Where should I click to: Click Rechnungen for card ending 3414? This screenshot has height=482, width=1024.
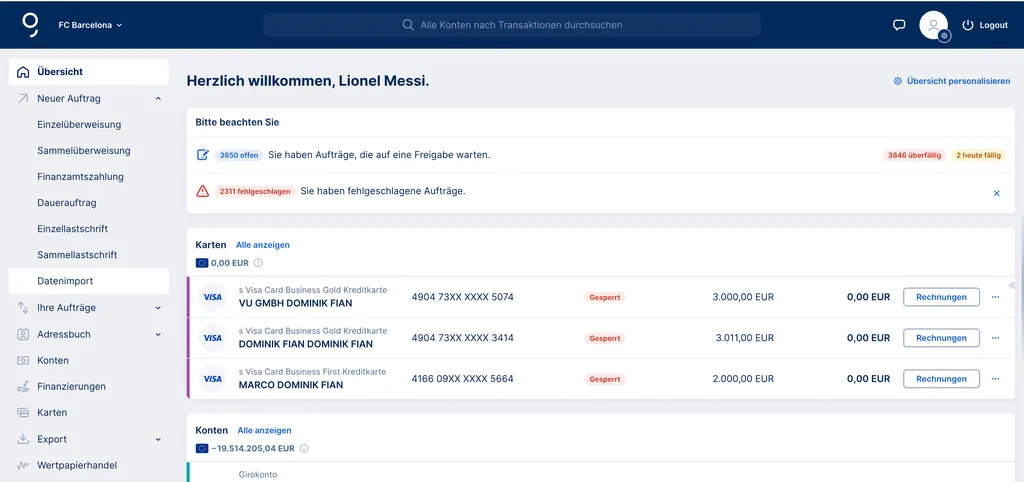941,338
